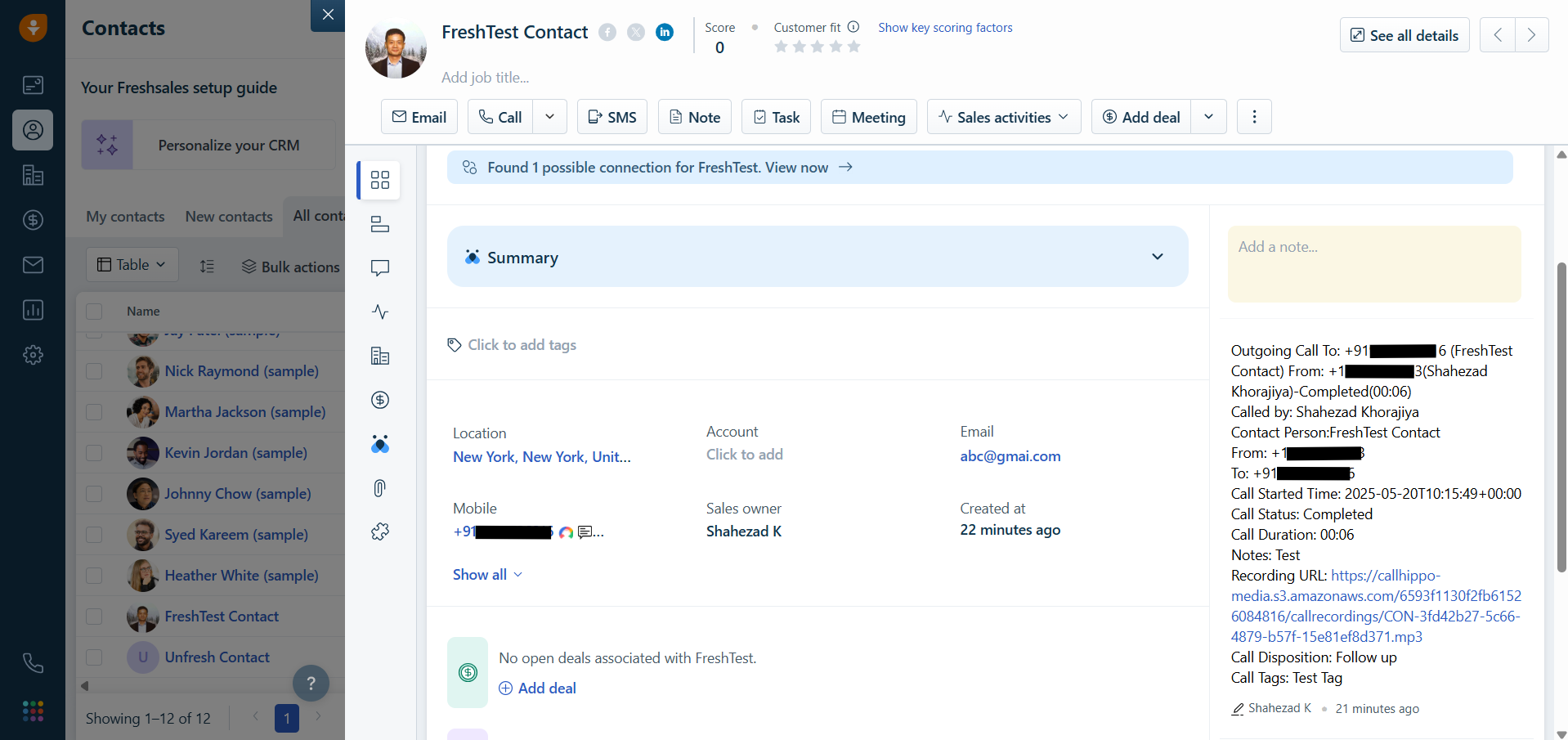The height and width of the screenshot is (740, 1568).
Task: Open the overview grid panel icon
Action: pos(380,180)
